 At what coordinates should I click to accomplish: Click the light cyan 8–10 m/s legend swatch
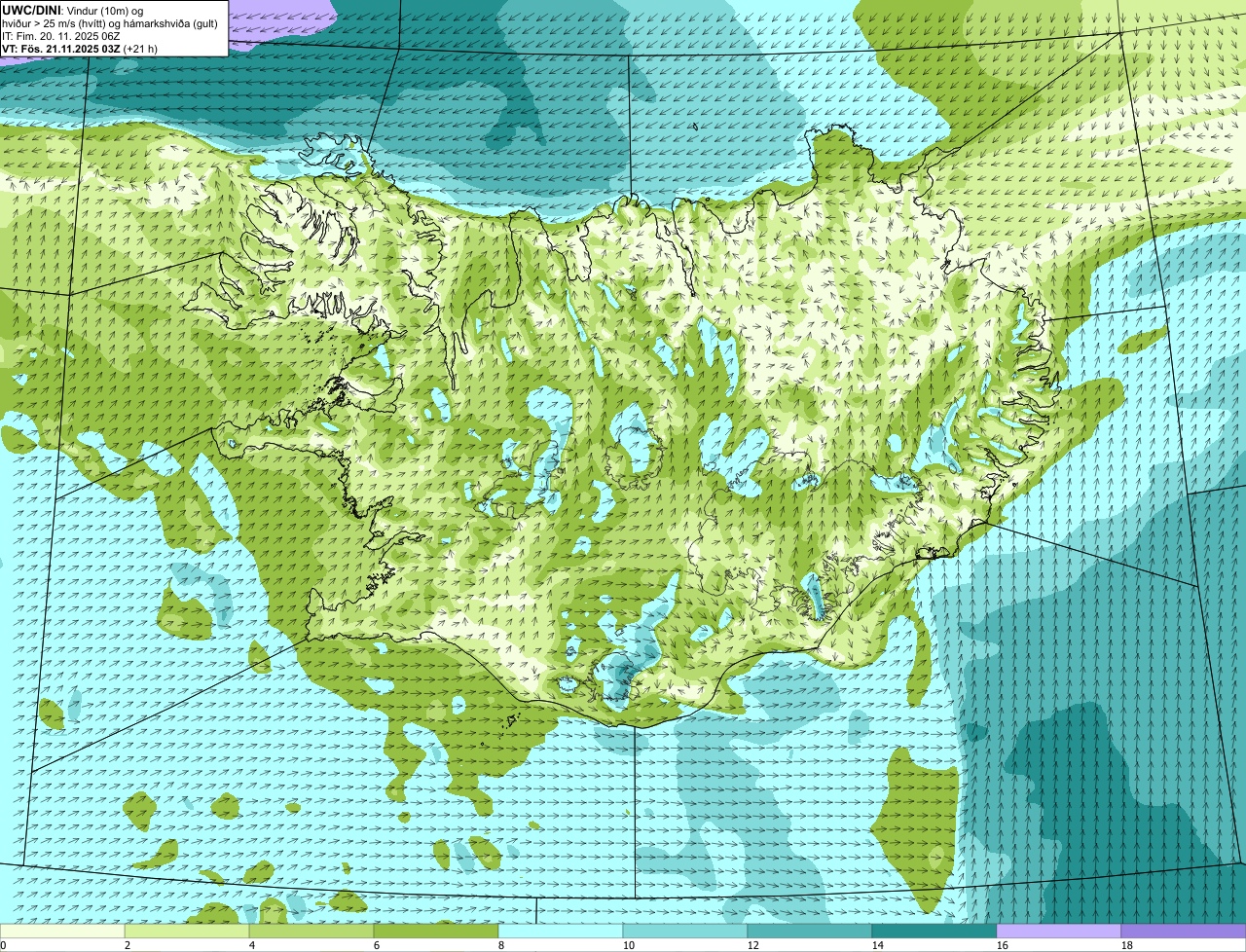click(x=561, y=931)
